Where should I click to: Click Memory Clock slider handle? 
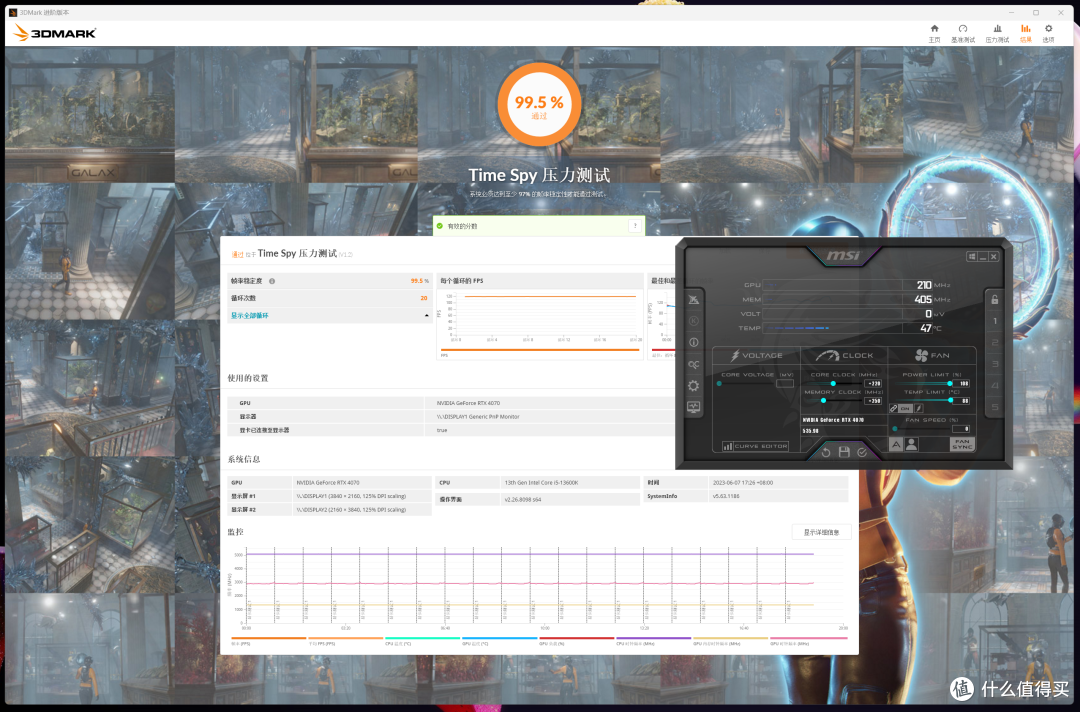(823, 400)
